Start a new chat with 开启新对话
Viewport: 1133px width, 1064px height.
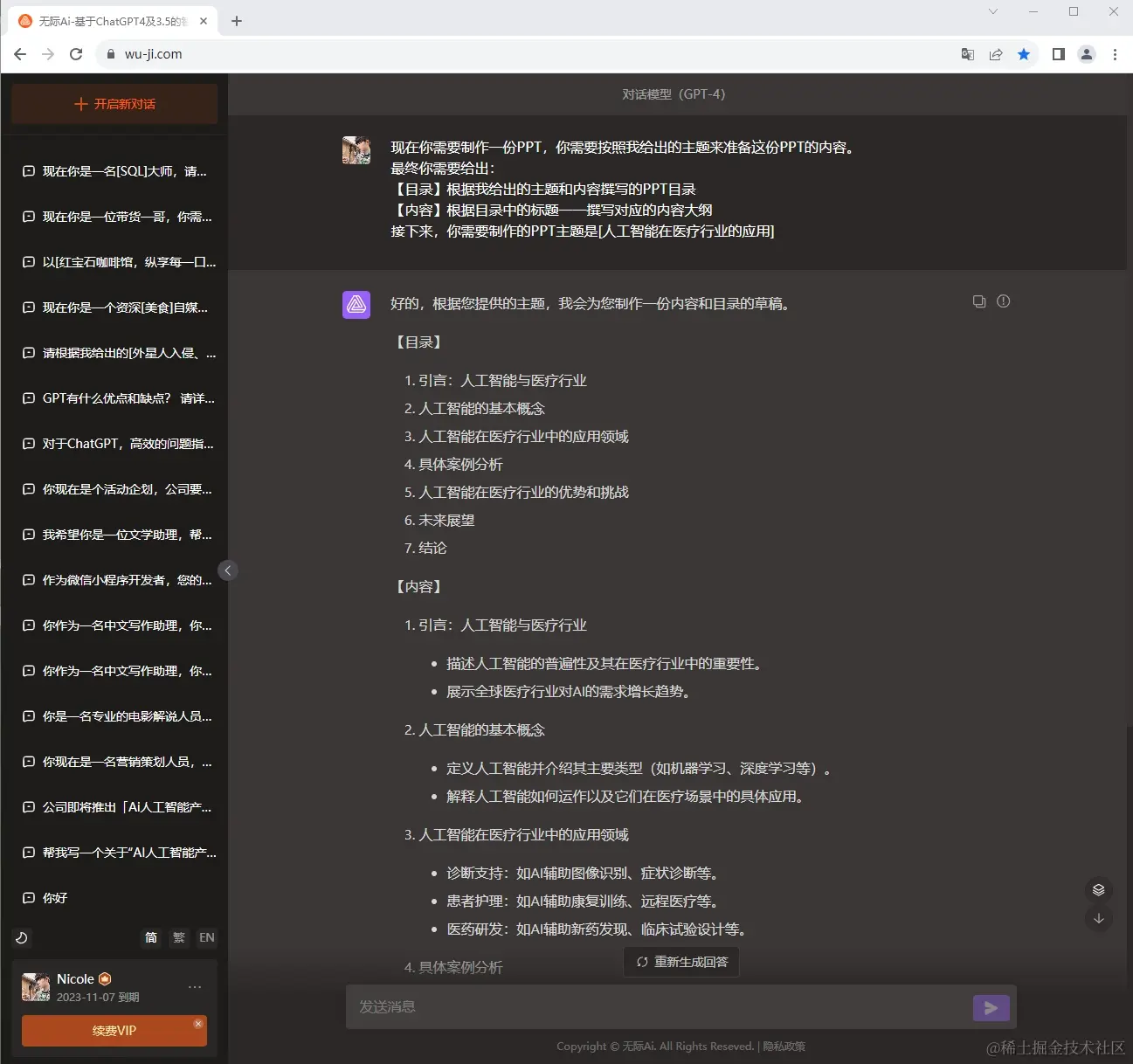coord(114,104)
